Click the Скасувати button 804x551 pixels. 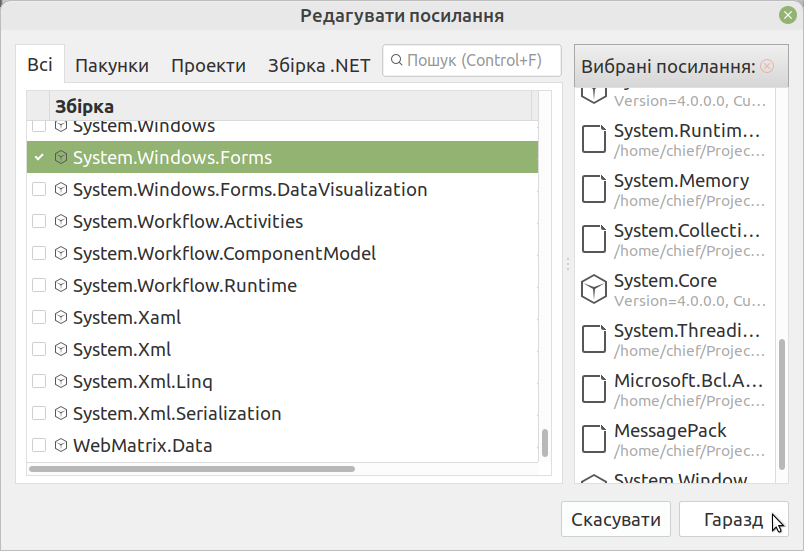click(616, 519)
